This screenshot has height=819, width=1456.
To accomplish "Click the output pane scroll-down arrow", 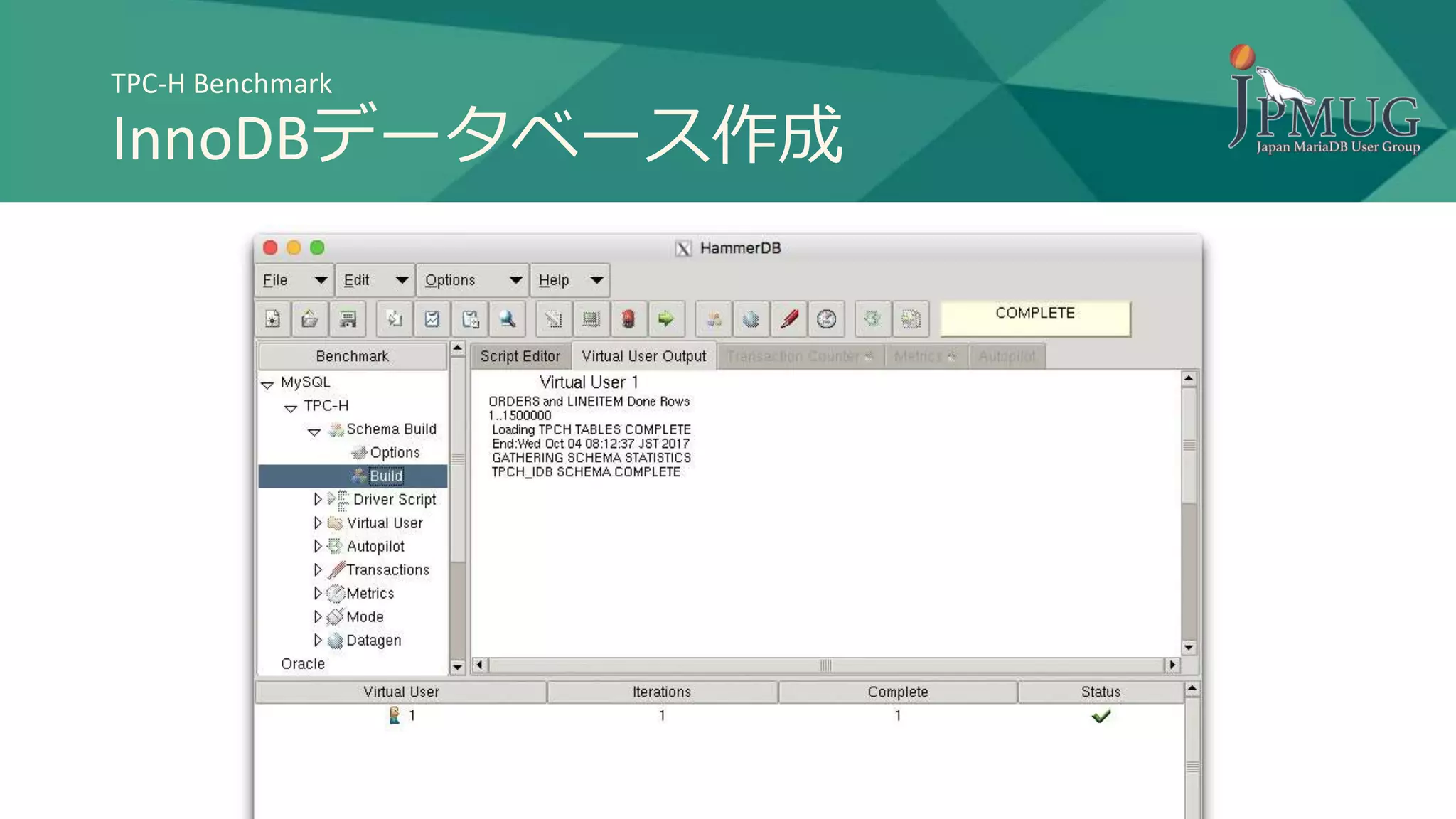I will (x=1189, y=647).
